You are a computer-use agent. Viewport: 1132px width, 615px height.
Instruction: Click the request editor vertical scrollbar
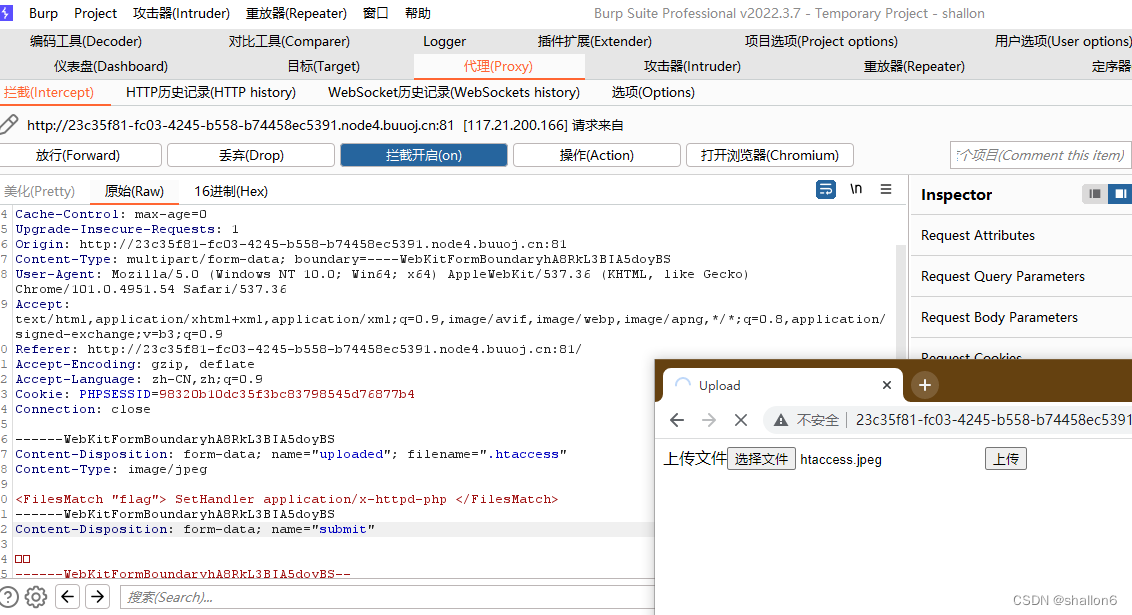click(x=900, y=302)
